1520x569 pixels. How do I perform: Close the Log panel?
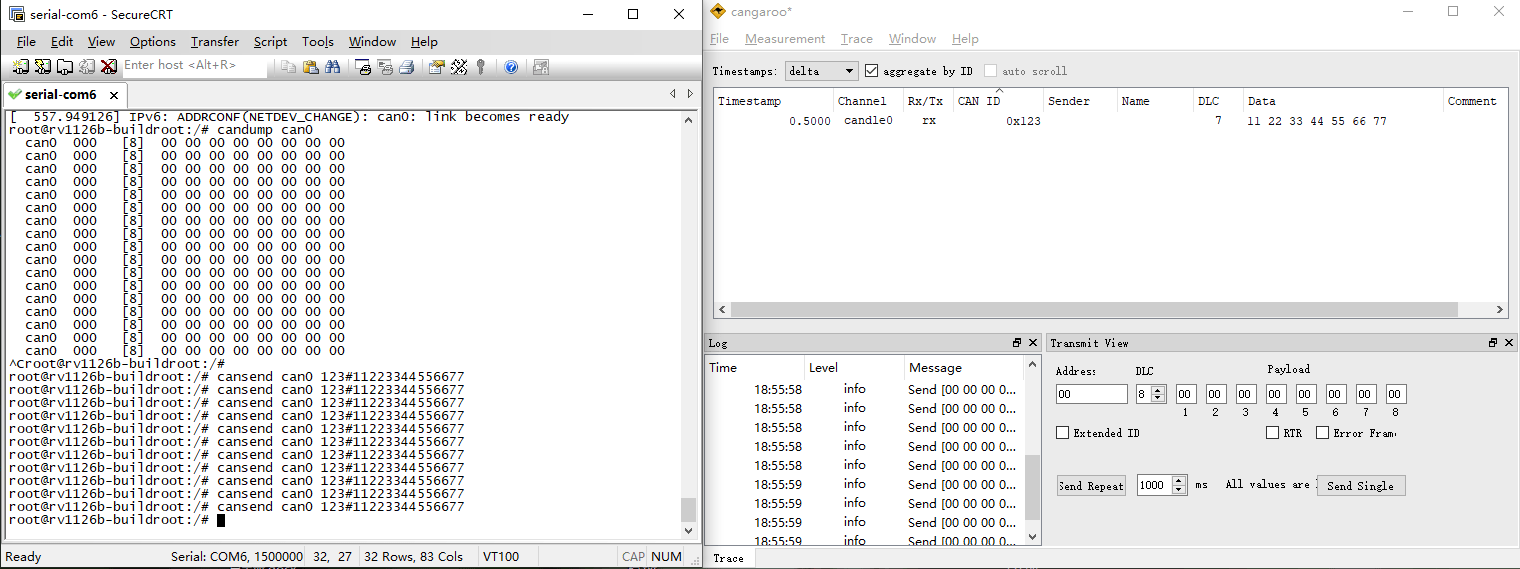[x=1033, y=343]
